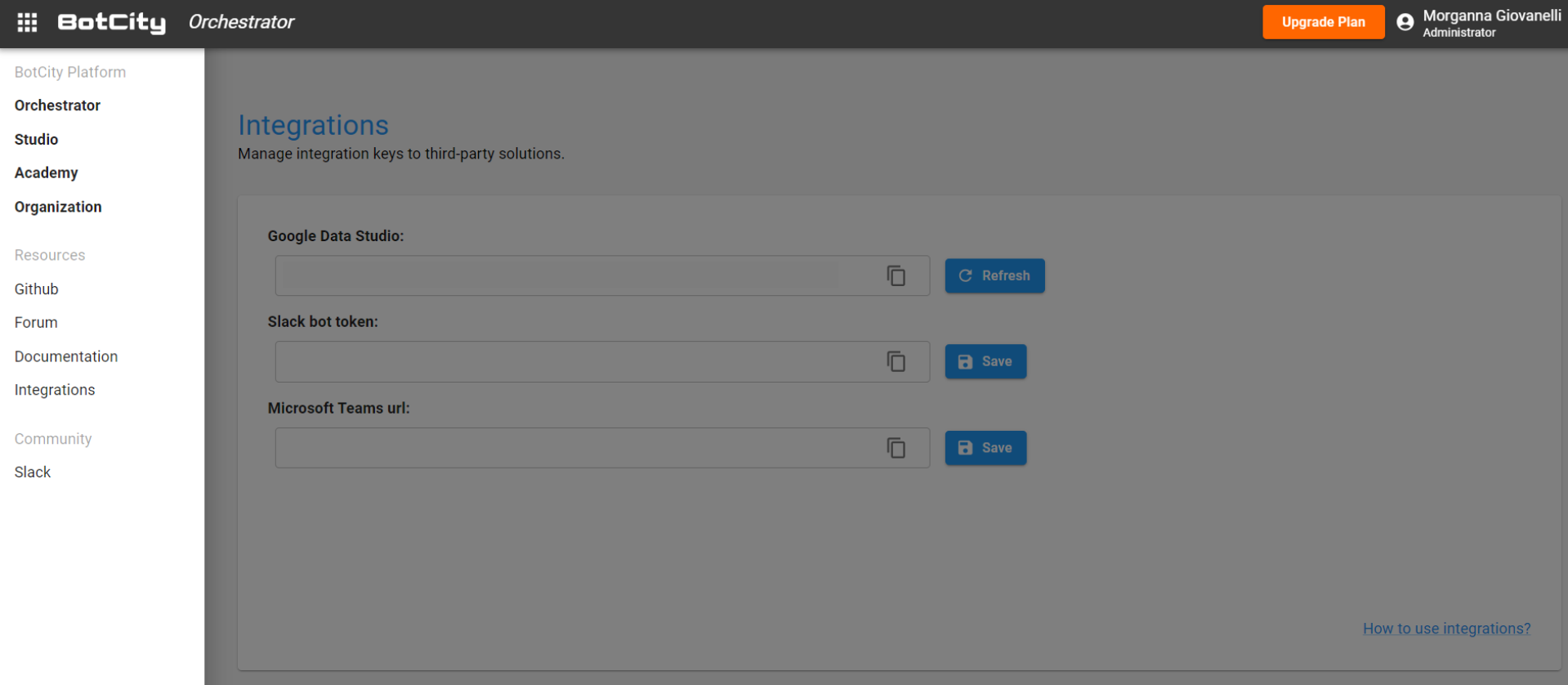This screenshot has height=685, width=1568.
Task: Click the BotCity logo
Action: coord(111,23)
